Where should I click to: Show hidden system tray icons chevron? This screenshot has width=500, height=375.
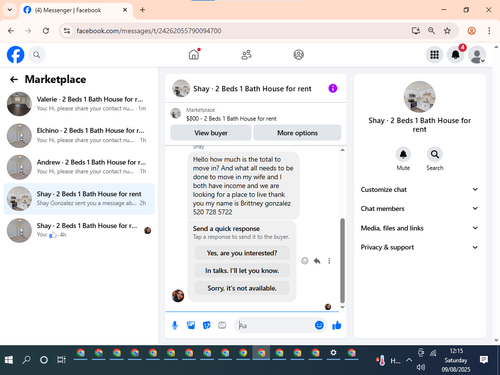click(x=409, y=360)
